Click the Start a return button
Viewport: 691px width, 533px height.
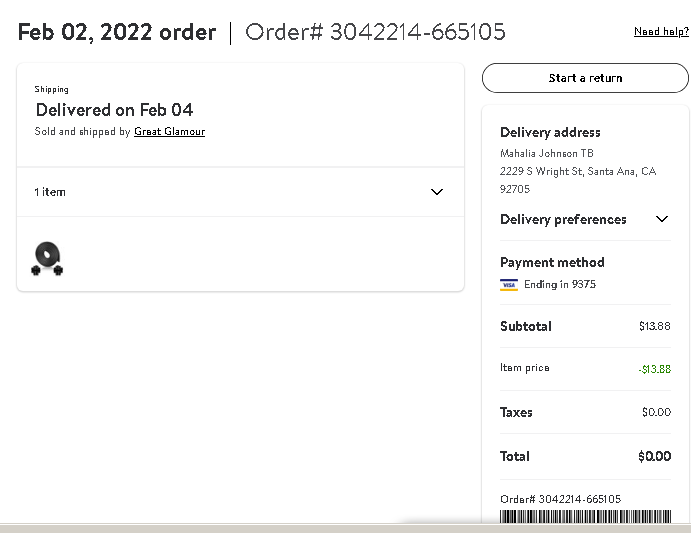click(x=585, y=78)
